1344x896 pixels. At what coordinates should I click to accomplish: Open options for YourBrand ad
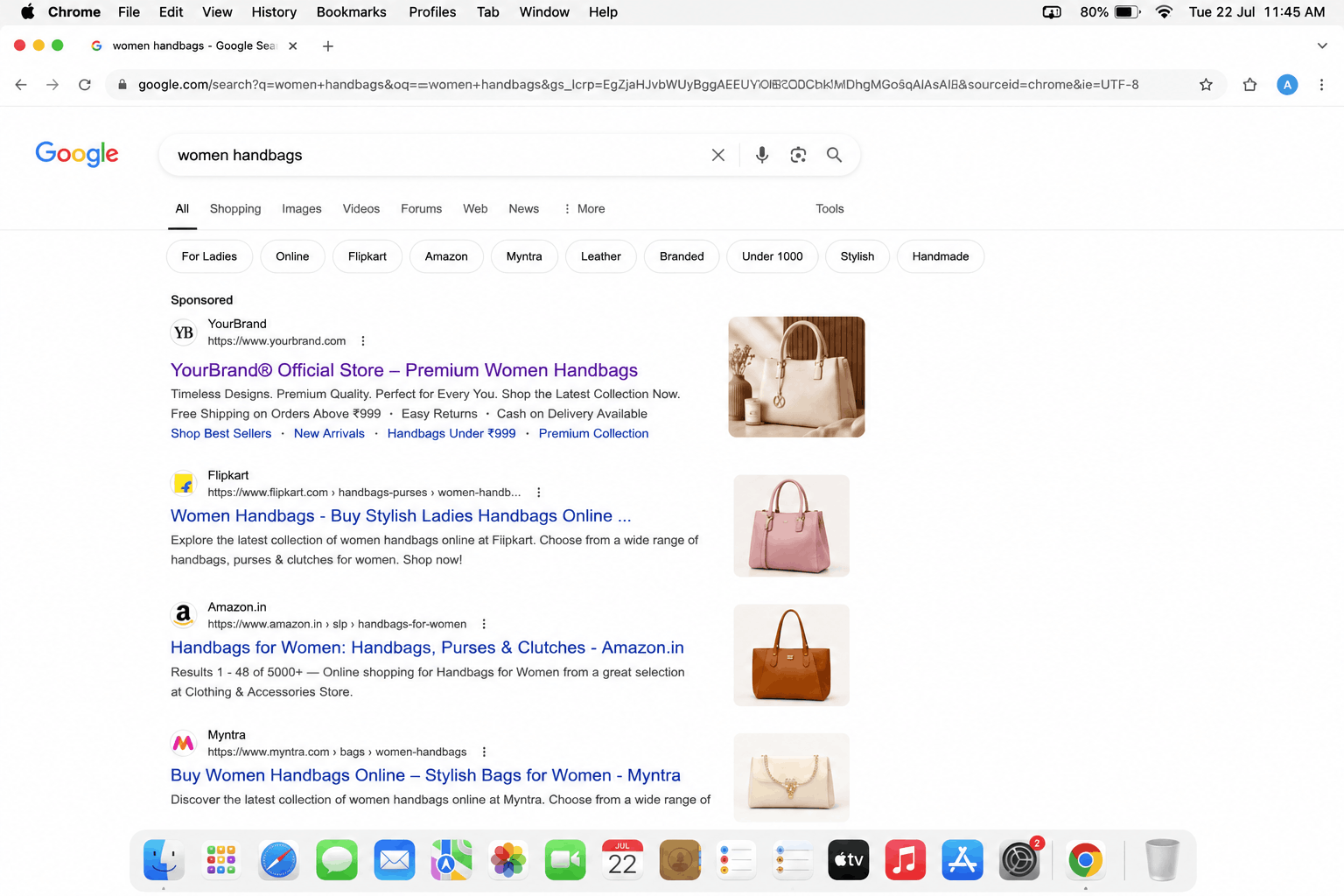(x=363, y=341)
